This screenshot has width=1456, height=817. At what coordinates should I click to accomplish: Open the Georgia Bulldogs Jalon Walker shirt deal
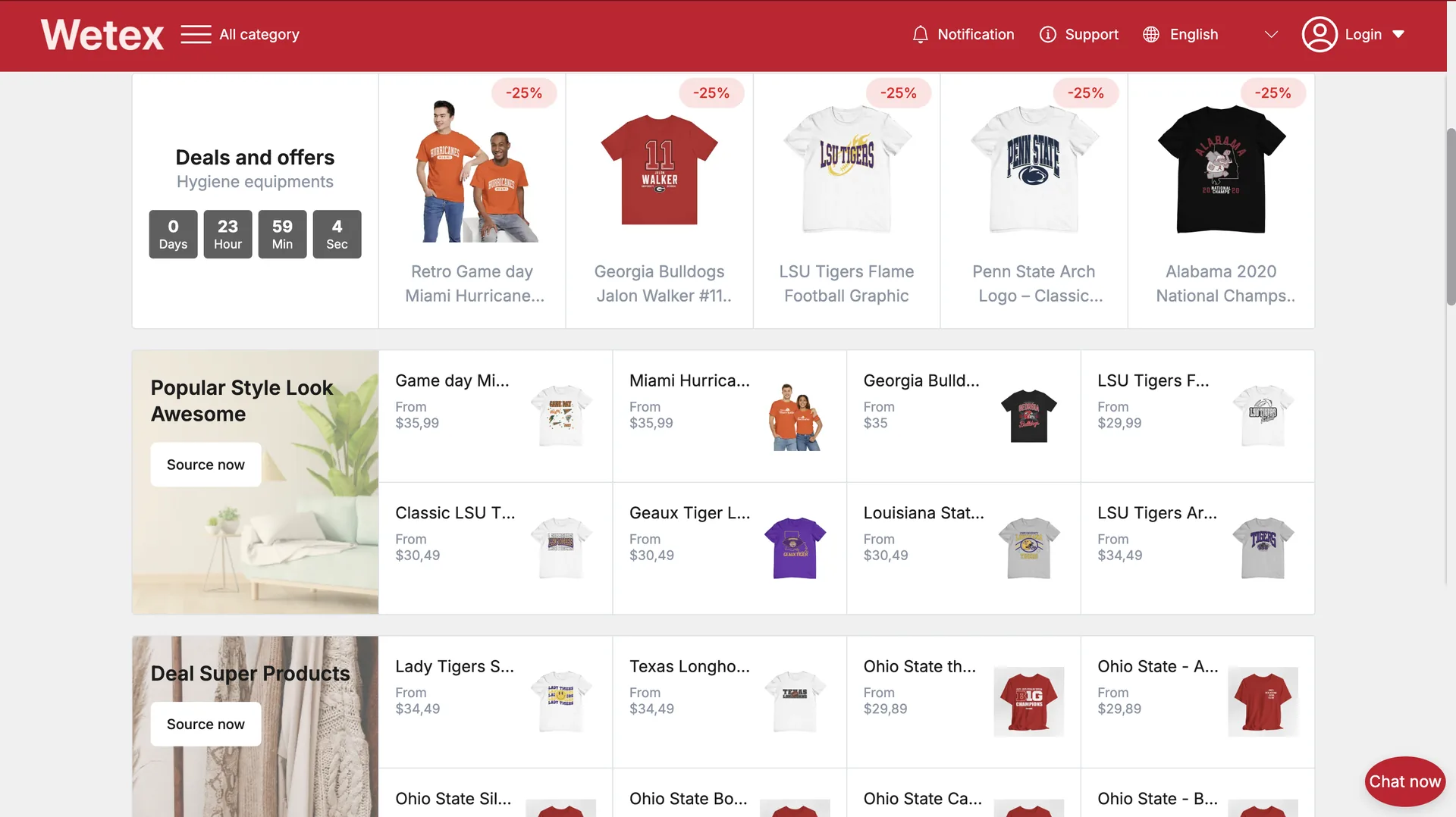(659, 283)
